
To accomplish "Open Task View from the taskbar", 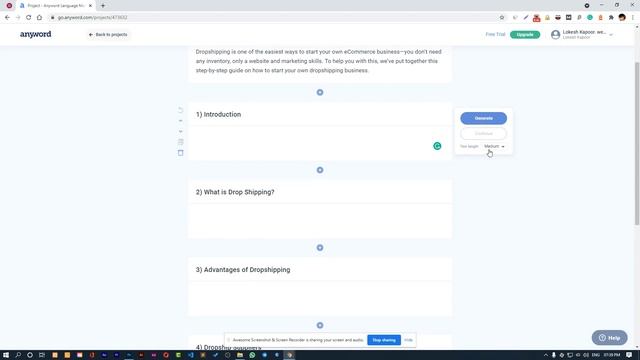I will click(42, 355).
